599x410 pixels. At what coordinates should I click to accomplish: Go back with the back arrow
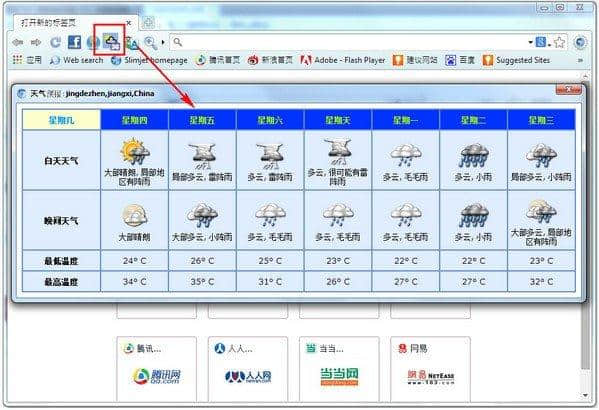18,42
